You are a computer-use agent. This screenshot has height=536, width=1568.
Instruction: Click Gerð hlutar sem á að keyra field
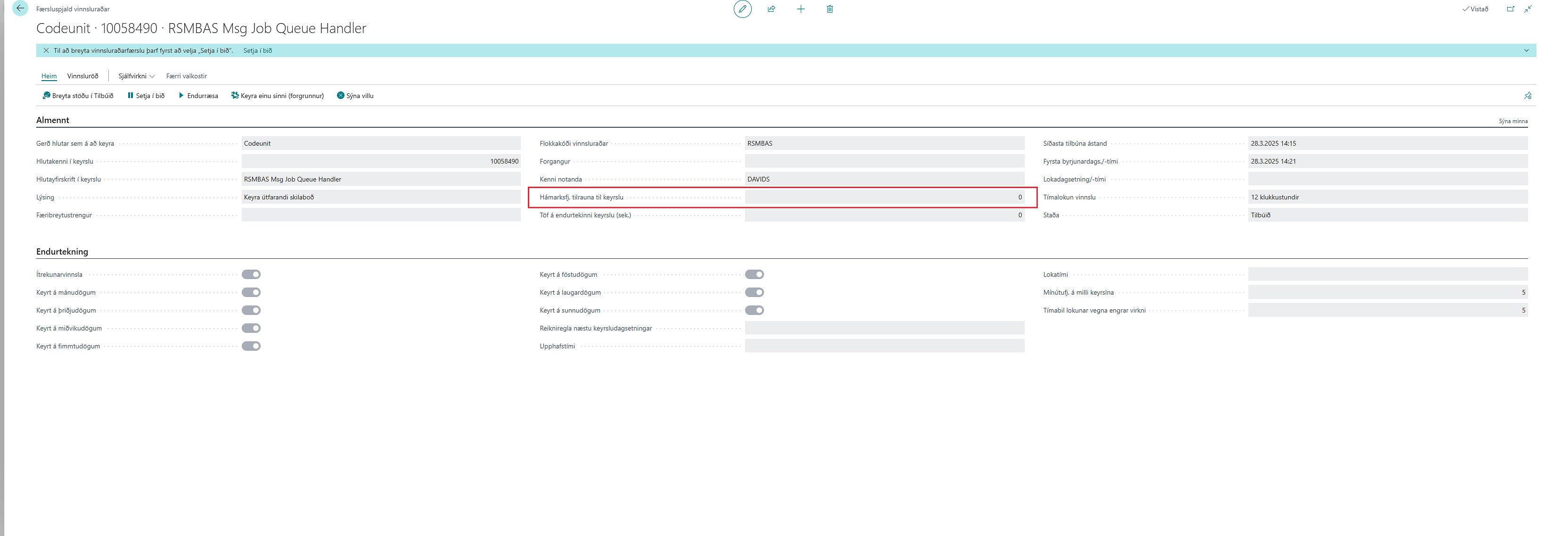coord(381,143)
